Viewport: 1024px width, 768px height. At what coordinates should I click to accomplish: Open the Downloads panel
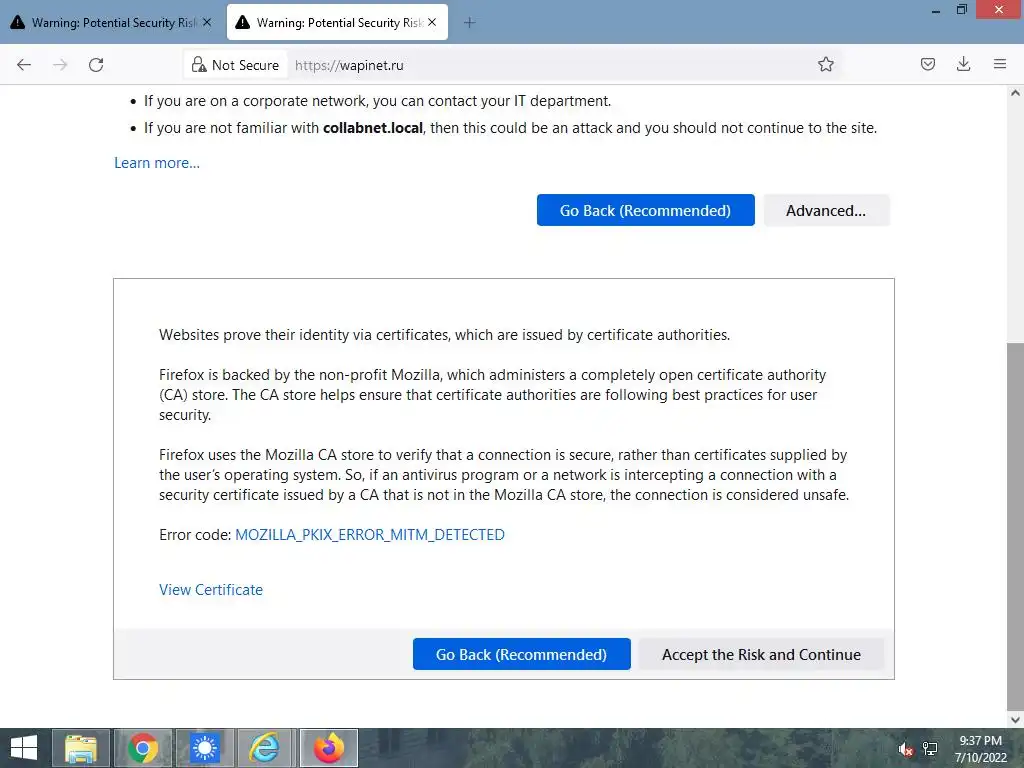pos(963,64)
